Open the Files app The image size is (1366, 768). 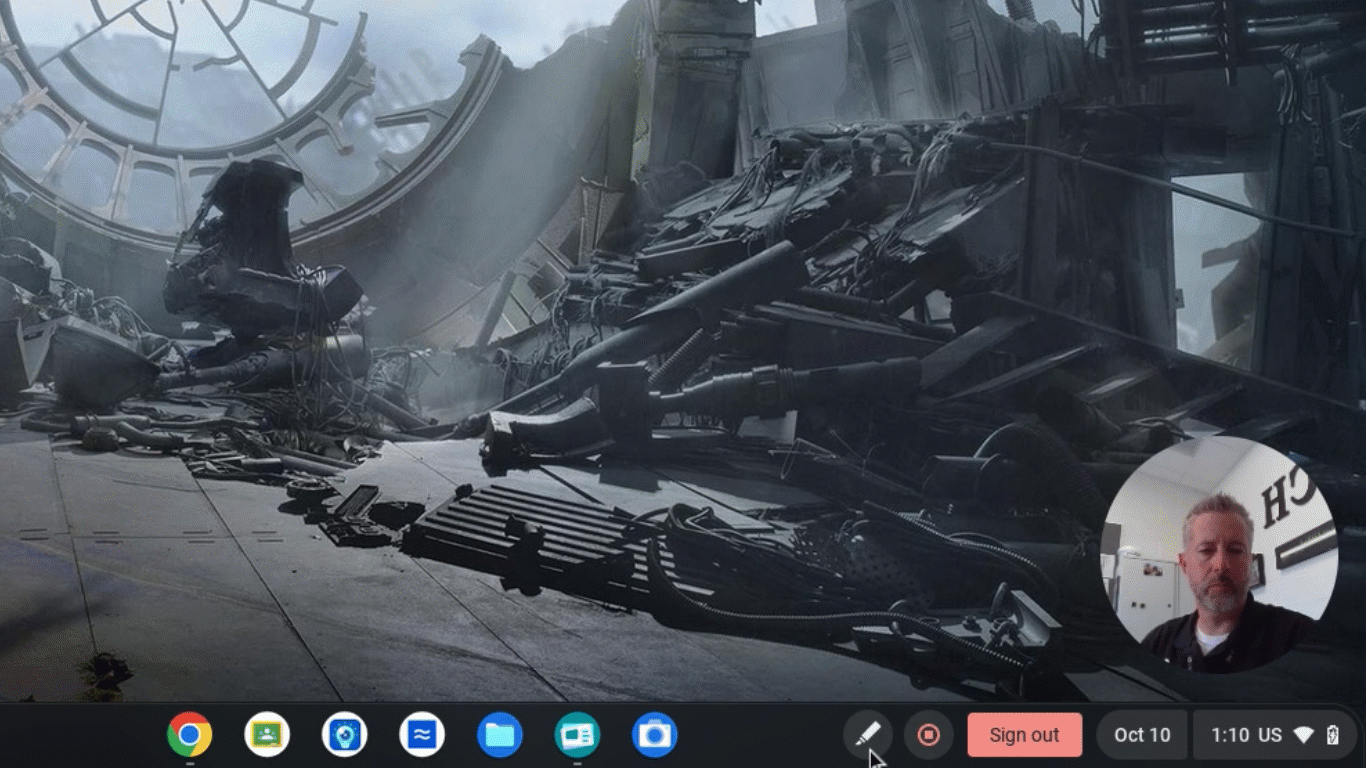[500, 735]
